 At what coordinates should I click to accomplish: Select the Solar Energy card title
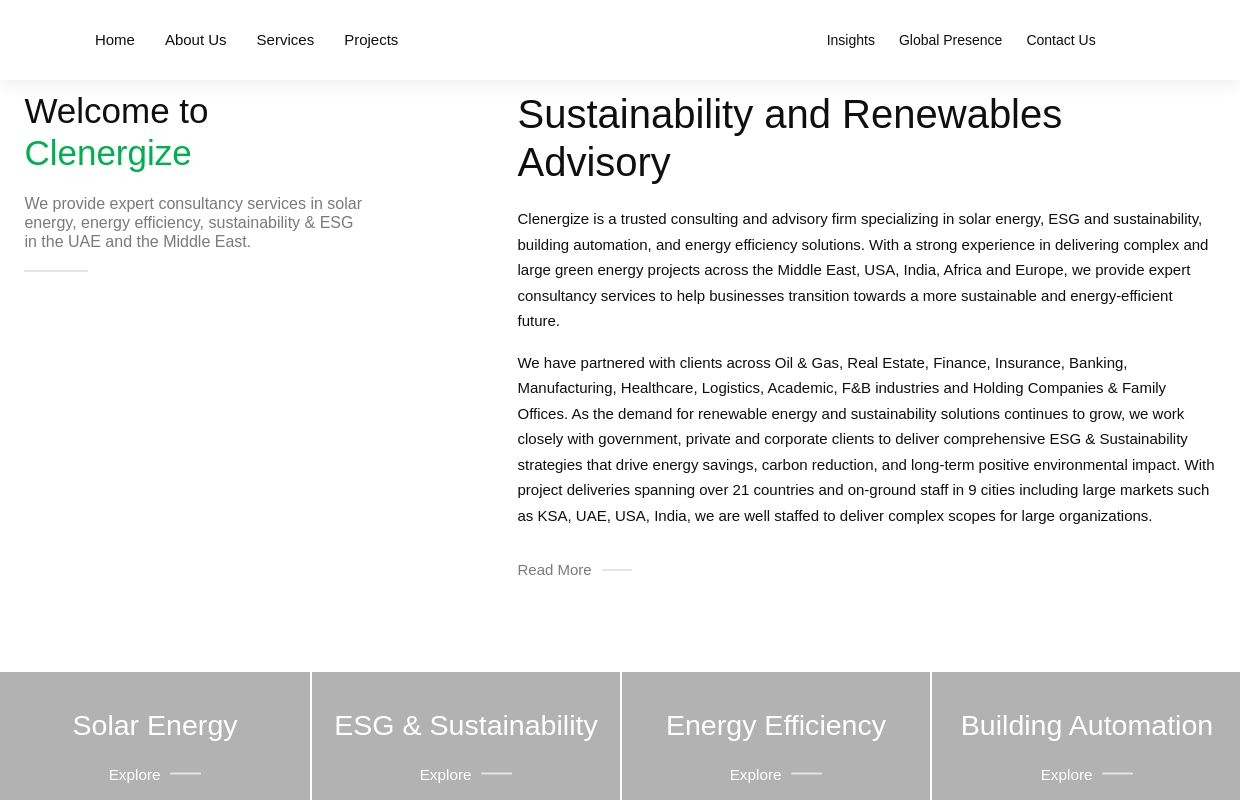click(x=155, y=725)
